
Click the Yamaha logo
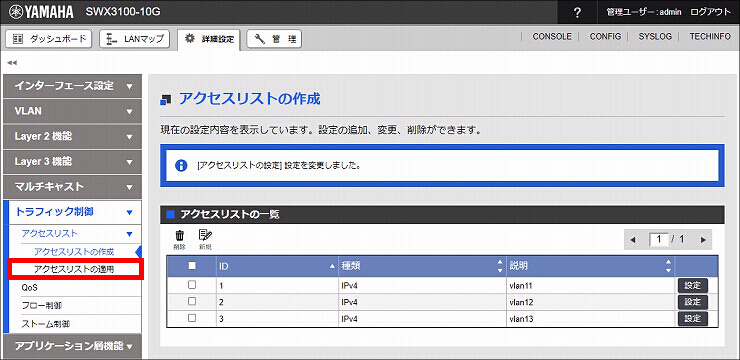pyautogui.click(x=41, y=12)
